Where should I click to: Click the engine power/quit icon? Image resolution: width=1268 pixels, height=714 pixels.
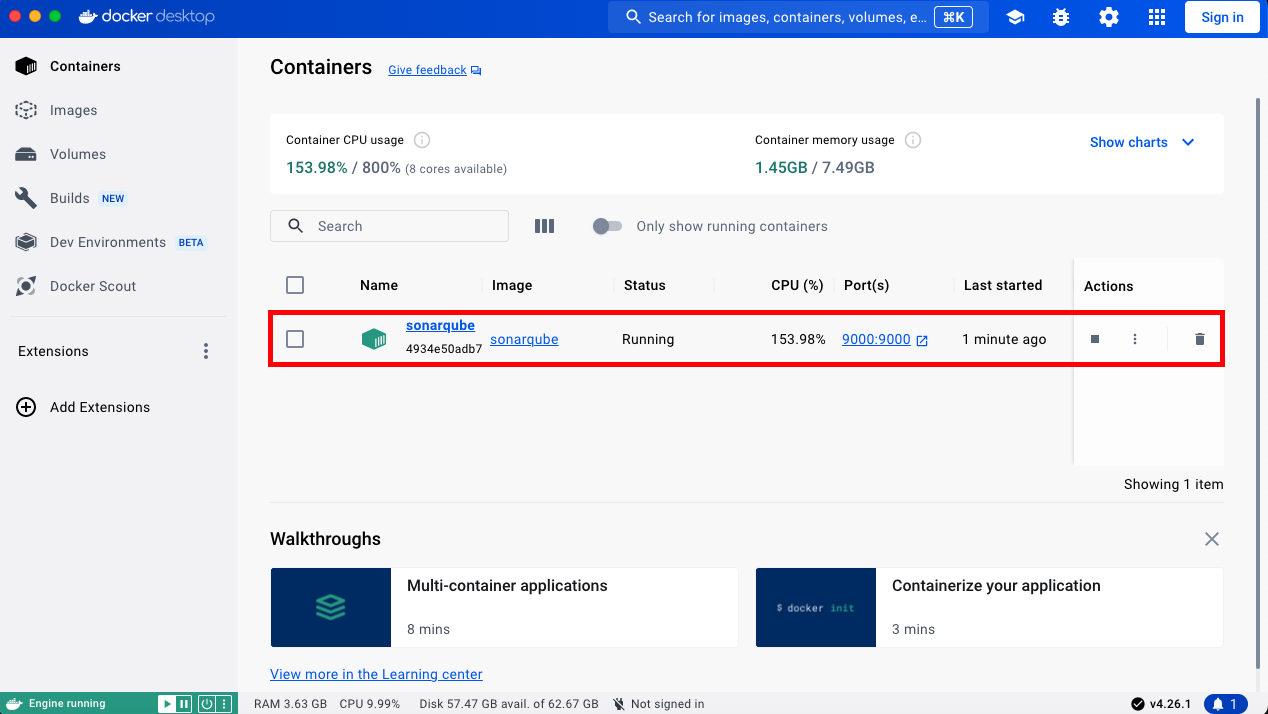pyautogui.click(x=206, y=704)
